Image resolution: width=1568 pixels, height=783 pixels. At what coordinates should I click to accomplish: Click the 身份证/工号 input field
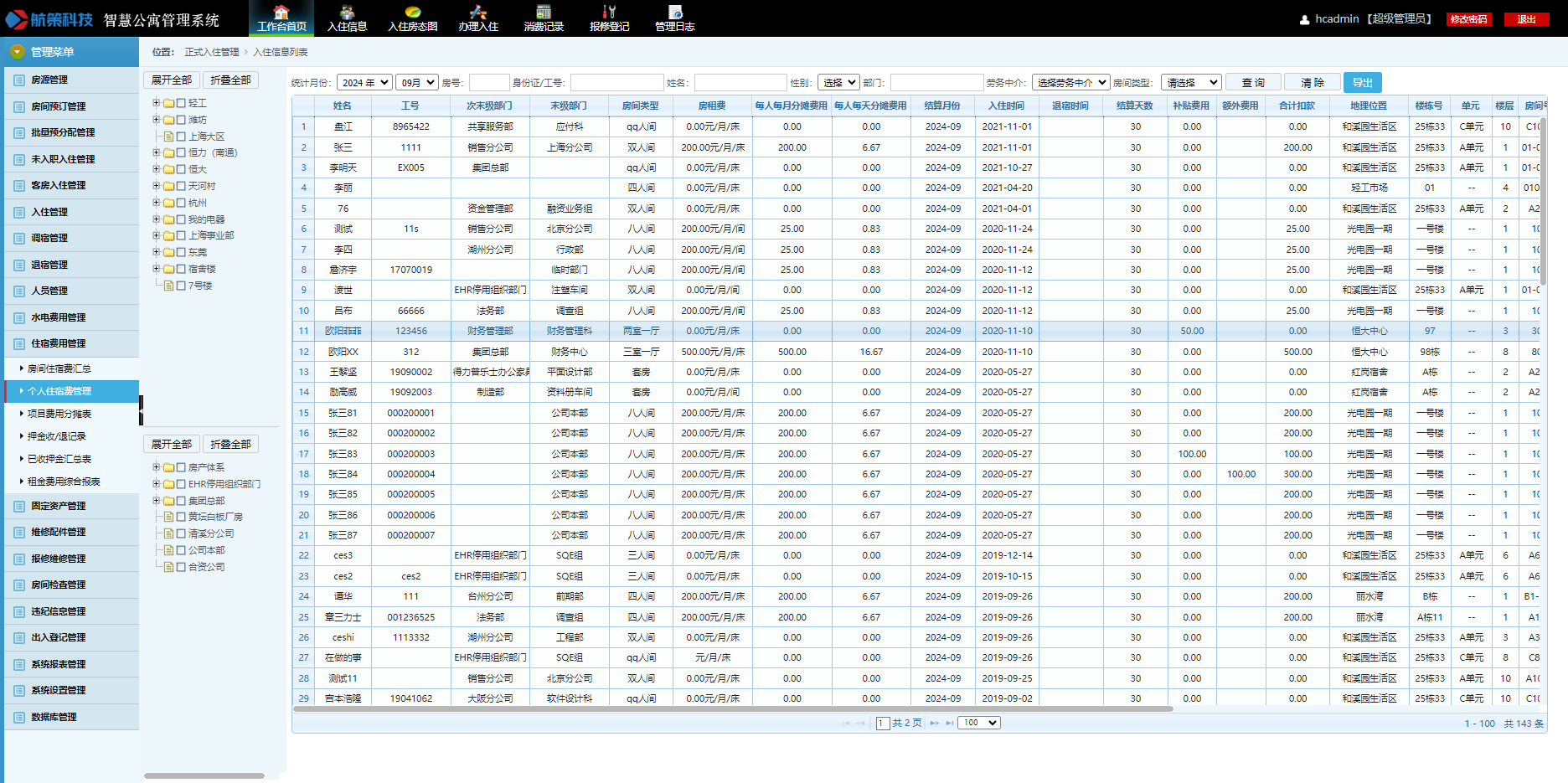pyautogui.click(x=616, y=83)
